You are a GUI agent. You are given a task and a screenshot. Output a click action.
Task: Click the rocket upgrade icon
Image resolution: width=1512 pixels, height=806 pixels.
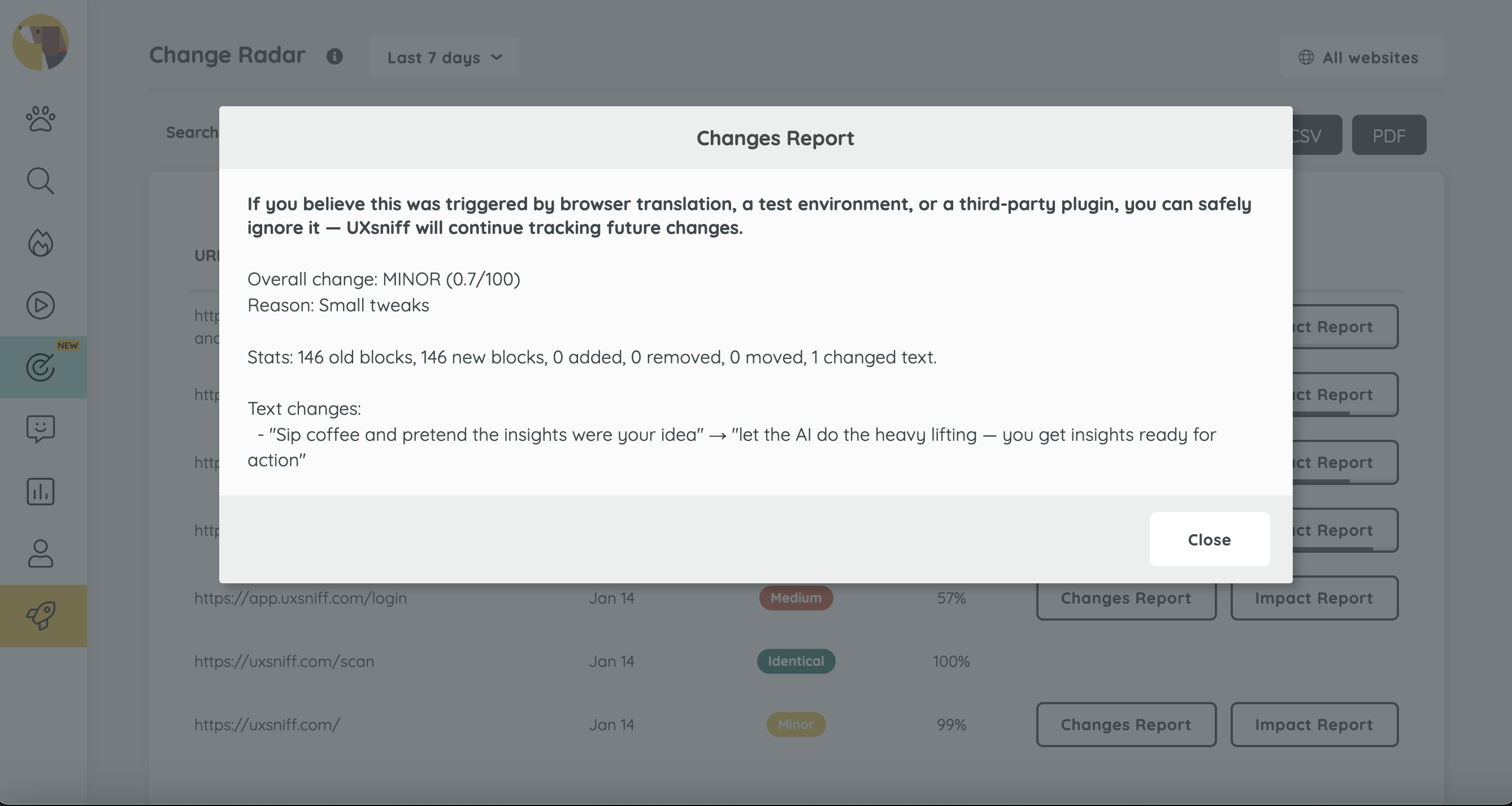tap(40, 616)
